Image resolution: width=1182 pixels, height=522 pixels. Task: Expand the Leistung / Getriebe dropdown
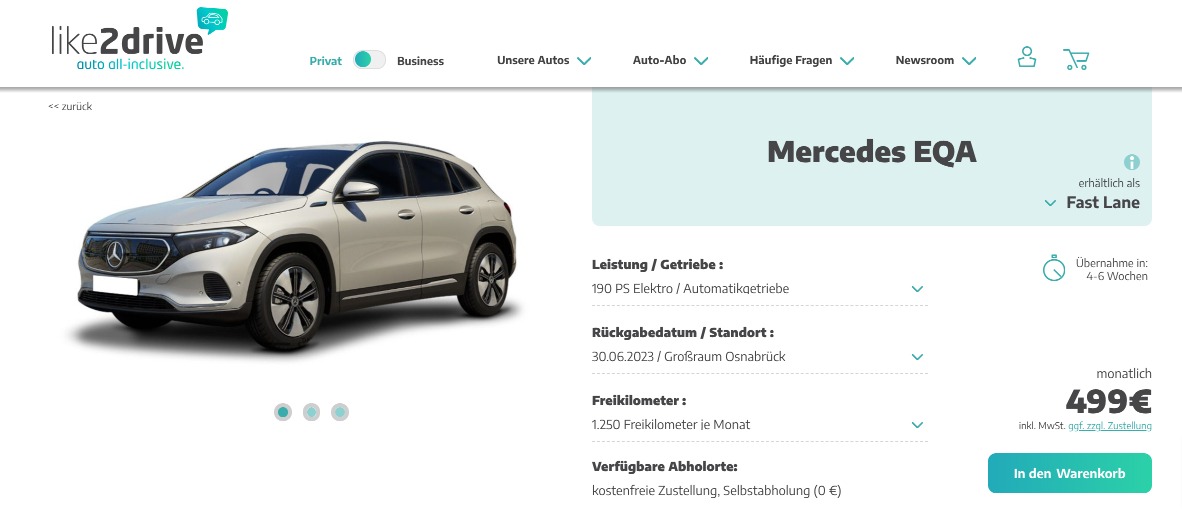(x=759, y=289)
